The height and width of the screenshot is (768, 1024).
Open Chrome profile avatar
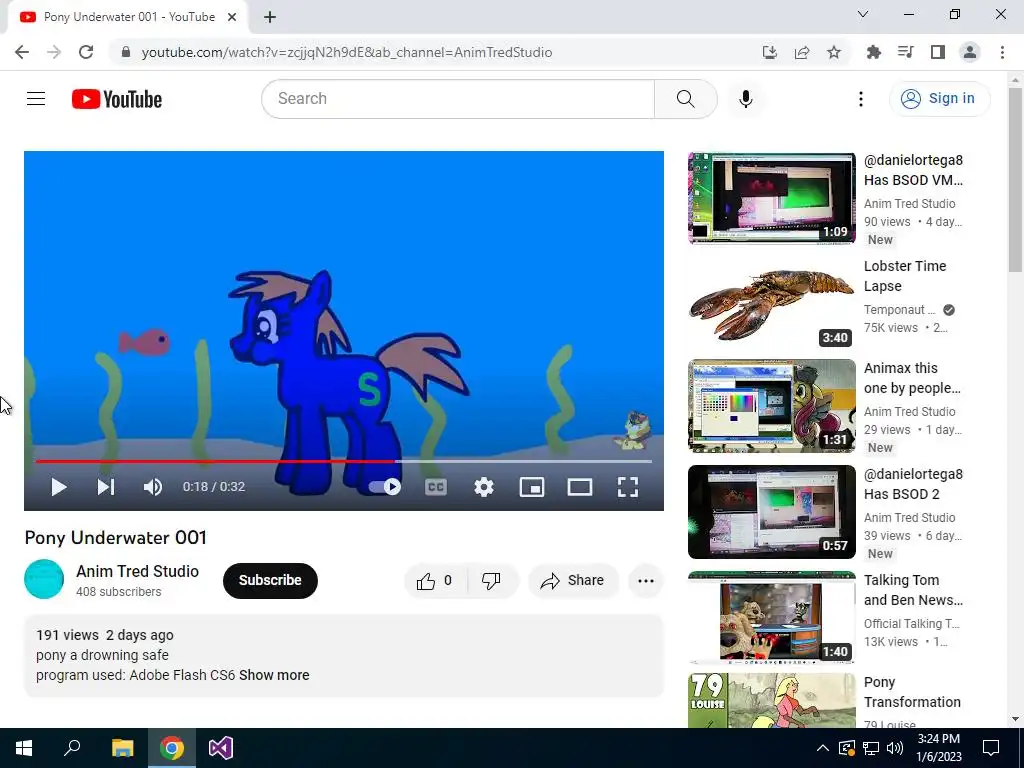coord(970,52)
